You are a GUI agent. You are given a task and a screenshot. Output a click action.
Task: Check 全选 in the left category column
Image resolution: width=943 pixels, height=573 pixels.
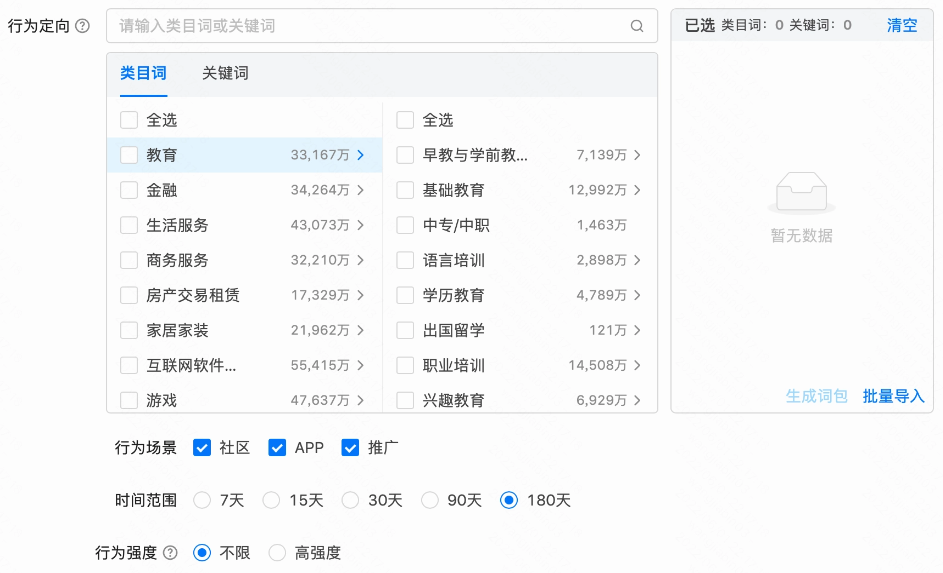(129, 120)
